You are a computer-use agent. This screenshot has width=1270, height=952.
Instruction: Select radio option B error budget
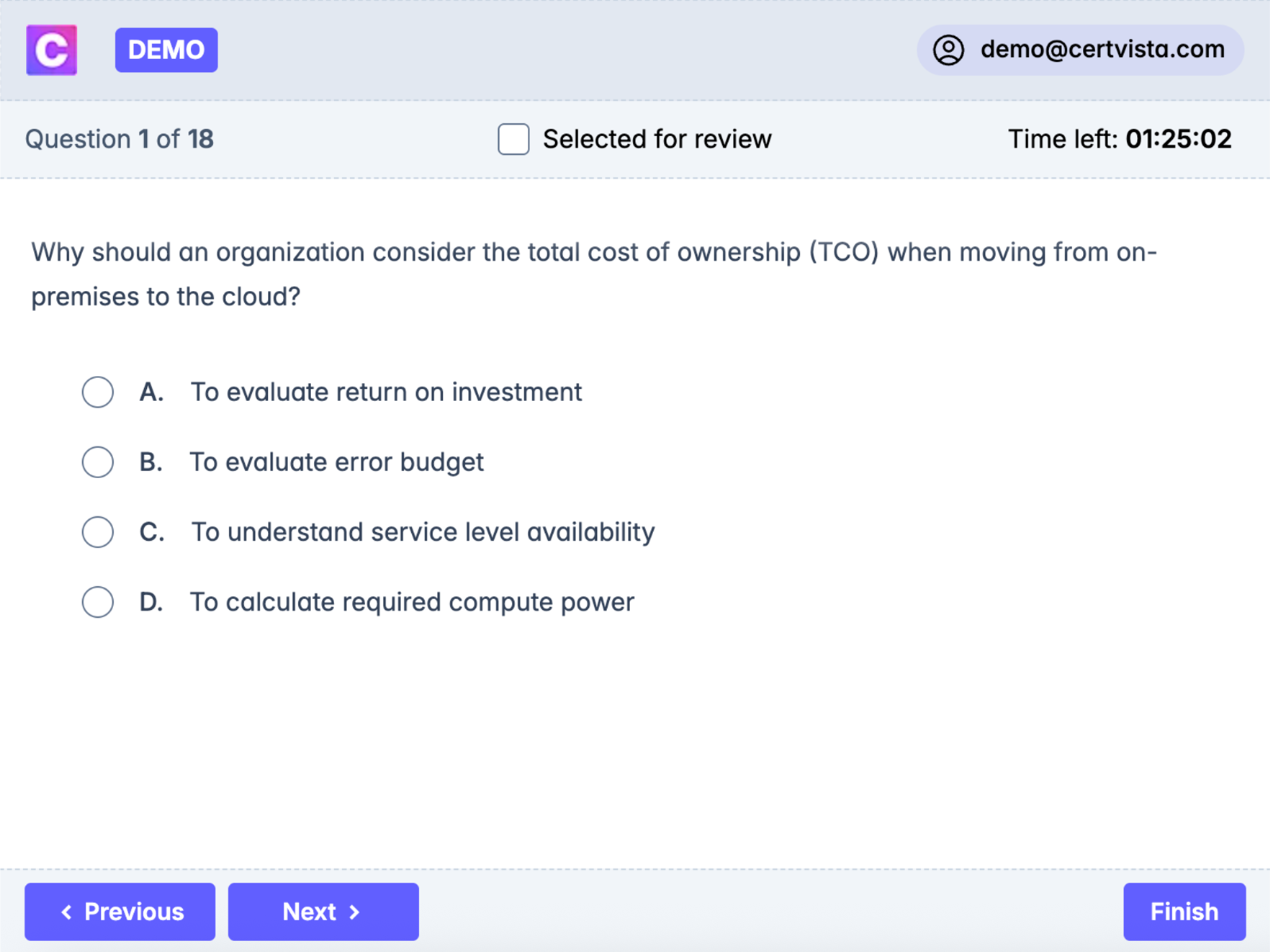[98, 462]
